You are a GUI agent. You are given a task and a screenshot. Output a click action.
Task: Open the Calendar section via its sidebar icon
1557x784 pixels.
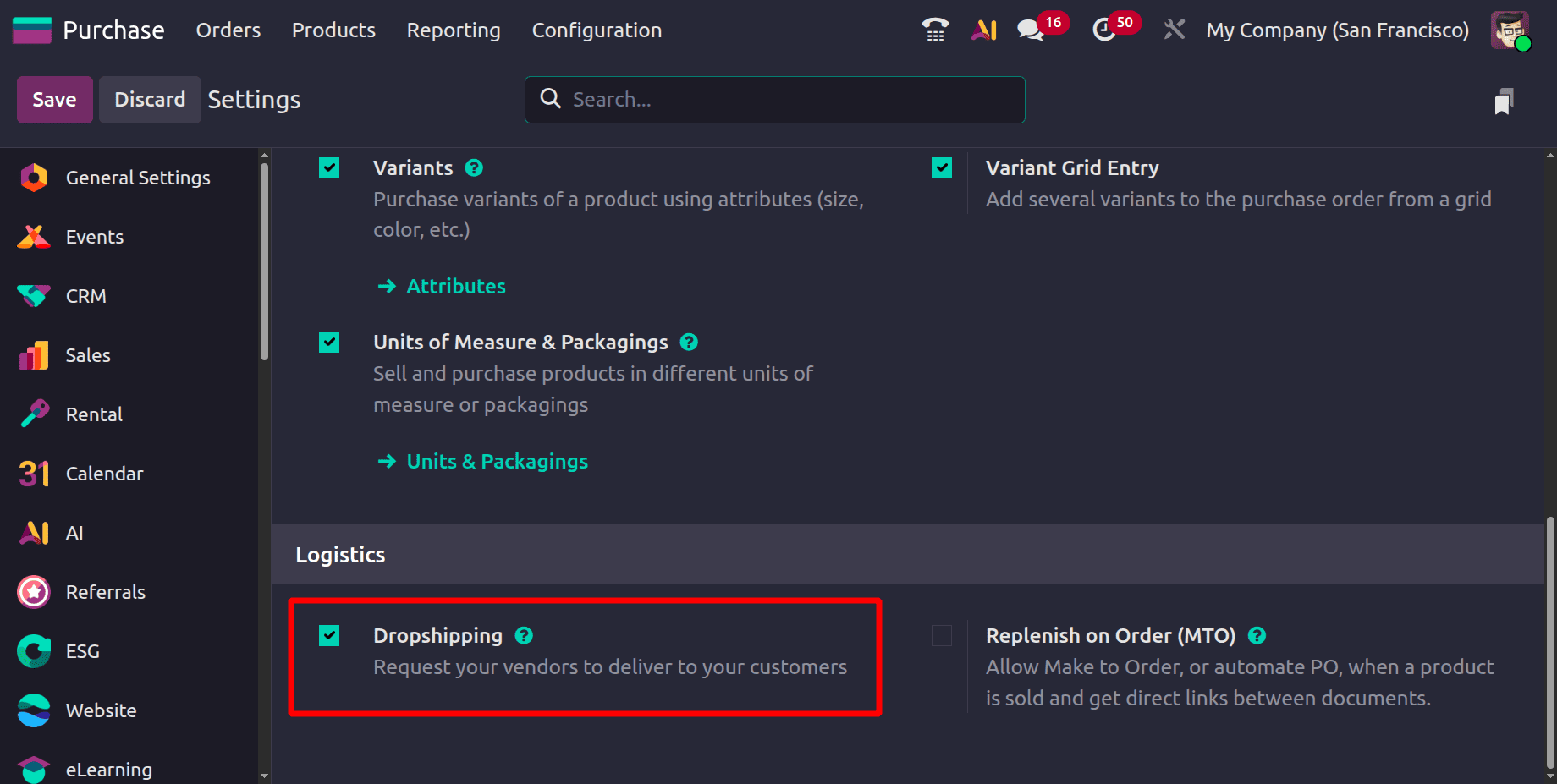click(33, 473)
